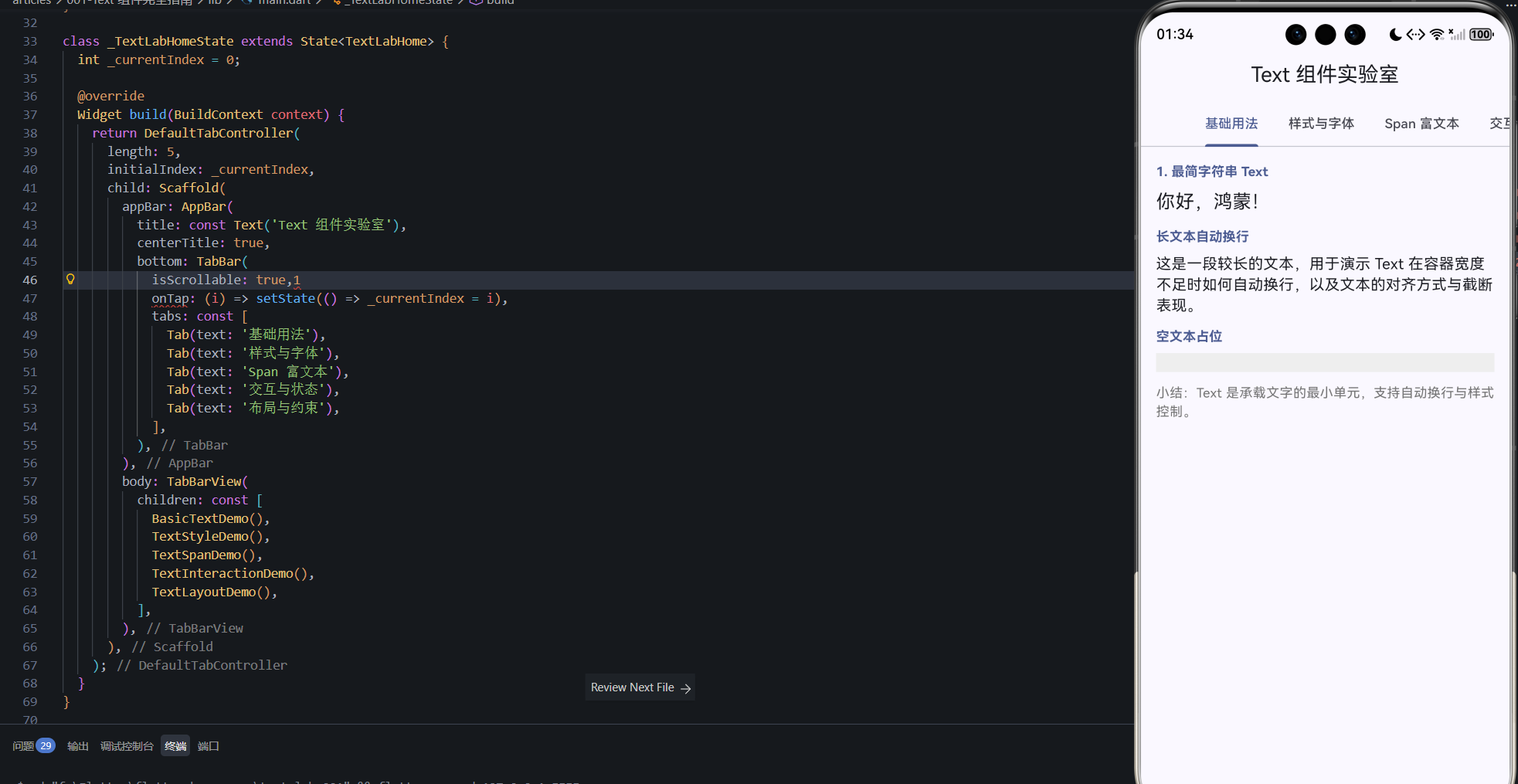Tap the phone clock showing 01:34
Viewport: 1518px width, 784px height.
click(x=1175, y=35)
